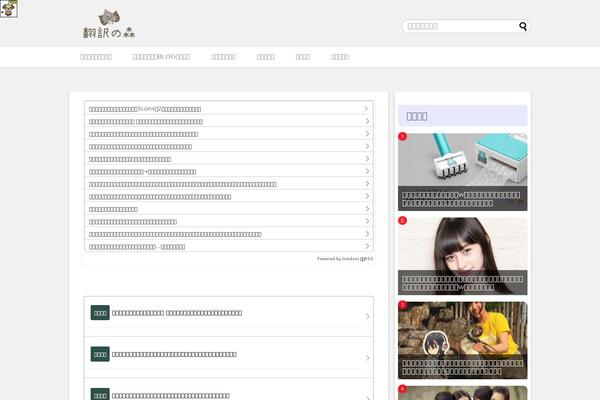The height and width of the screenshot is (400, 600).
Task: Click the chevron on the fifth headline row
Action: click(x=367, y=158)
